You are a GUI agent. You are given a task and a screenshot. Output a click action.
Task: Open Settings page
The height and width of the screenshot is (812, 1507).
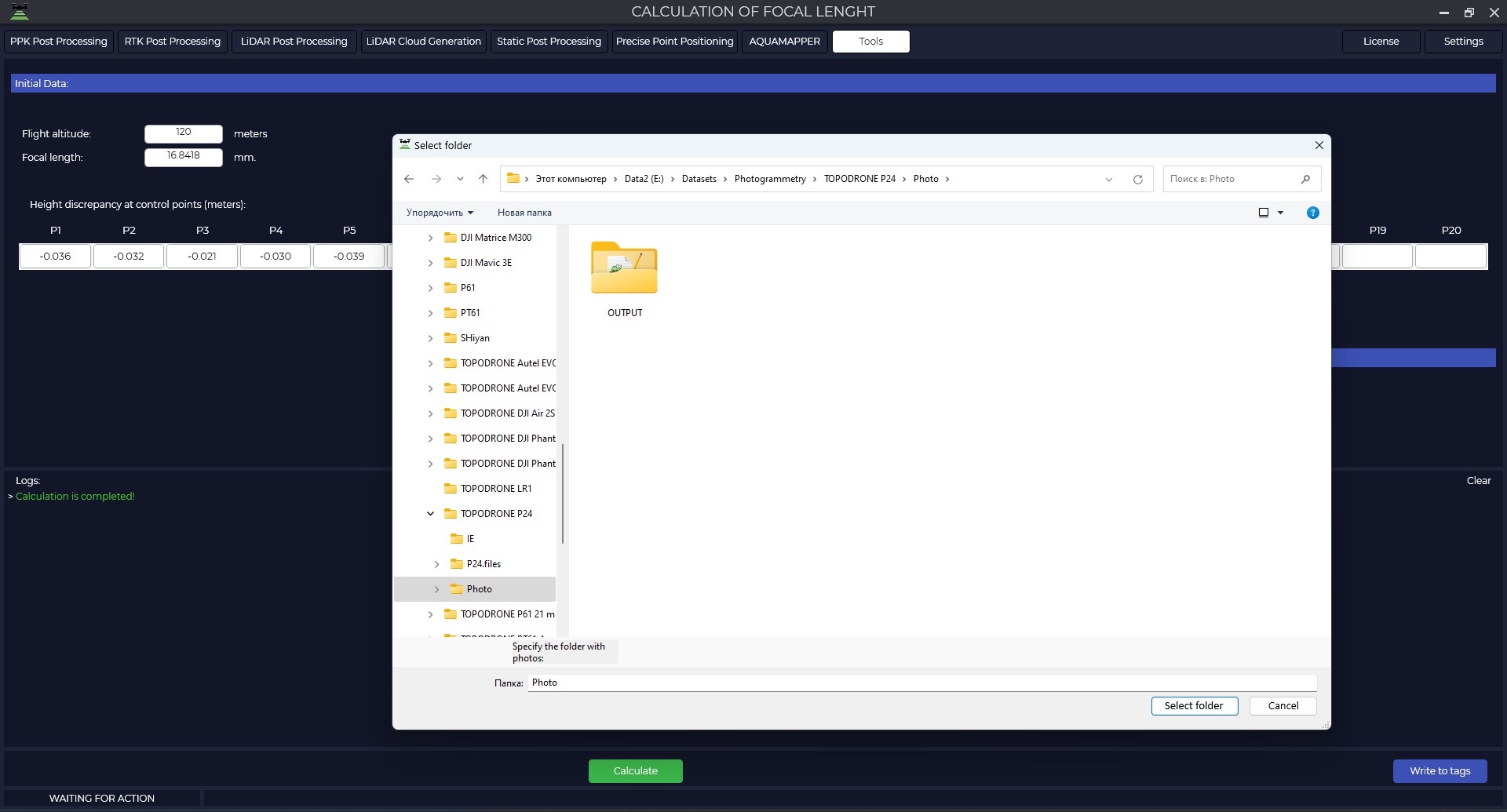[x=1463, y=42]
